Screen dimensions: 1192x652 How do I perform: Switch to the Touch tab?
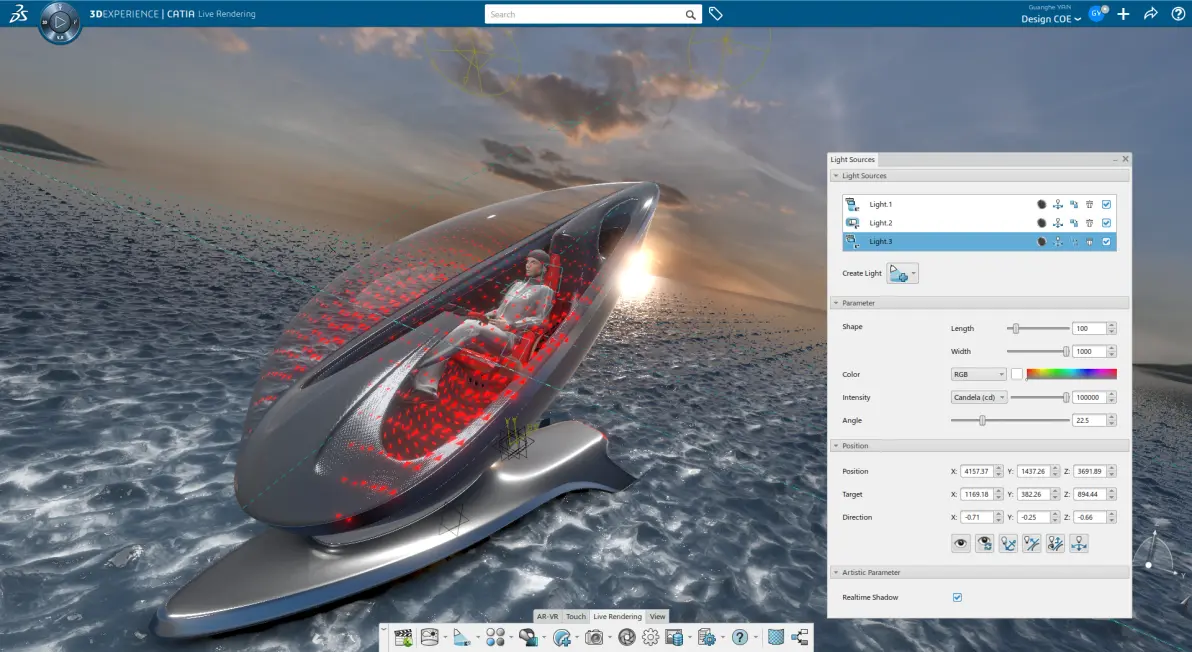tap(576, 616)
